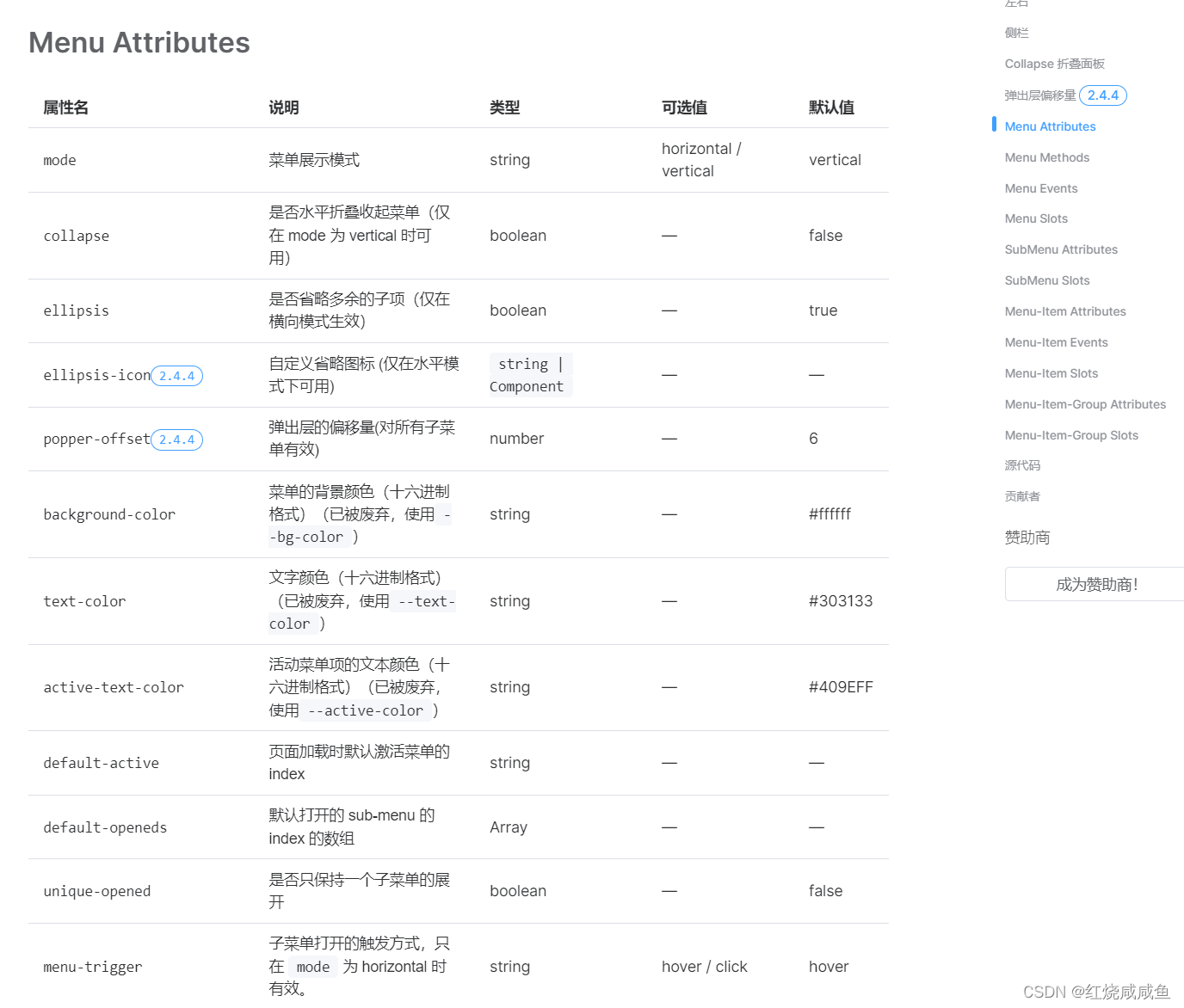
Task: Click the inline 'mode' code in menu-trigger description
Action: (313, 967)
